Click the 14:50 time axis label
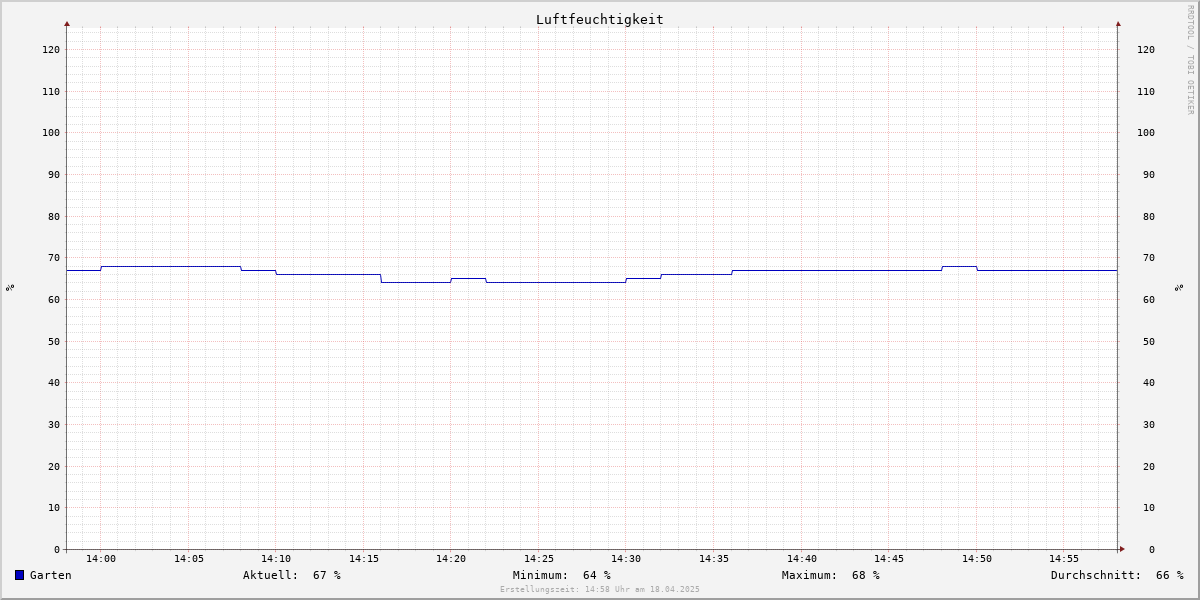Screen dimensions: 1200x600 click(x=977, y=559)
